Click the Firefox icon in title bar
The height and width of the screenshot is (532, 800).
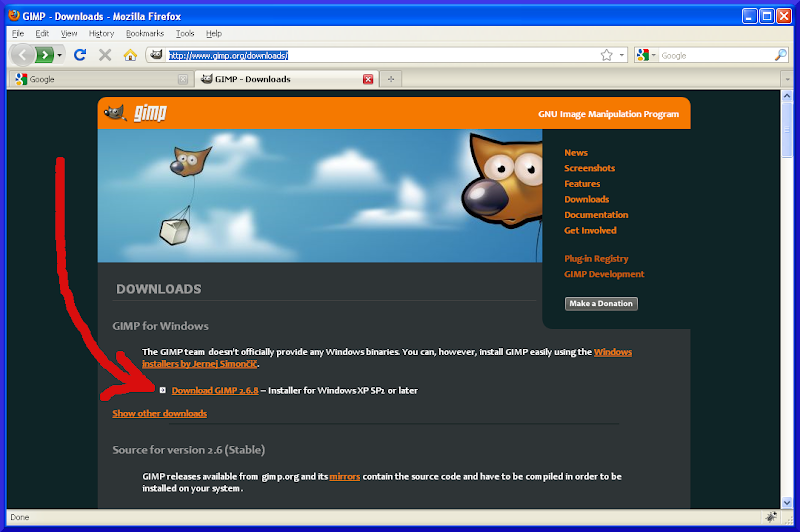14,16
